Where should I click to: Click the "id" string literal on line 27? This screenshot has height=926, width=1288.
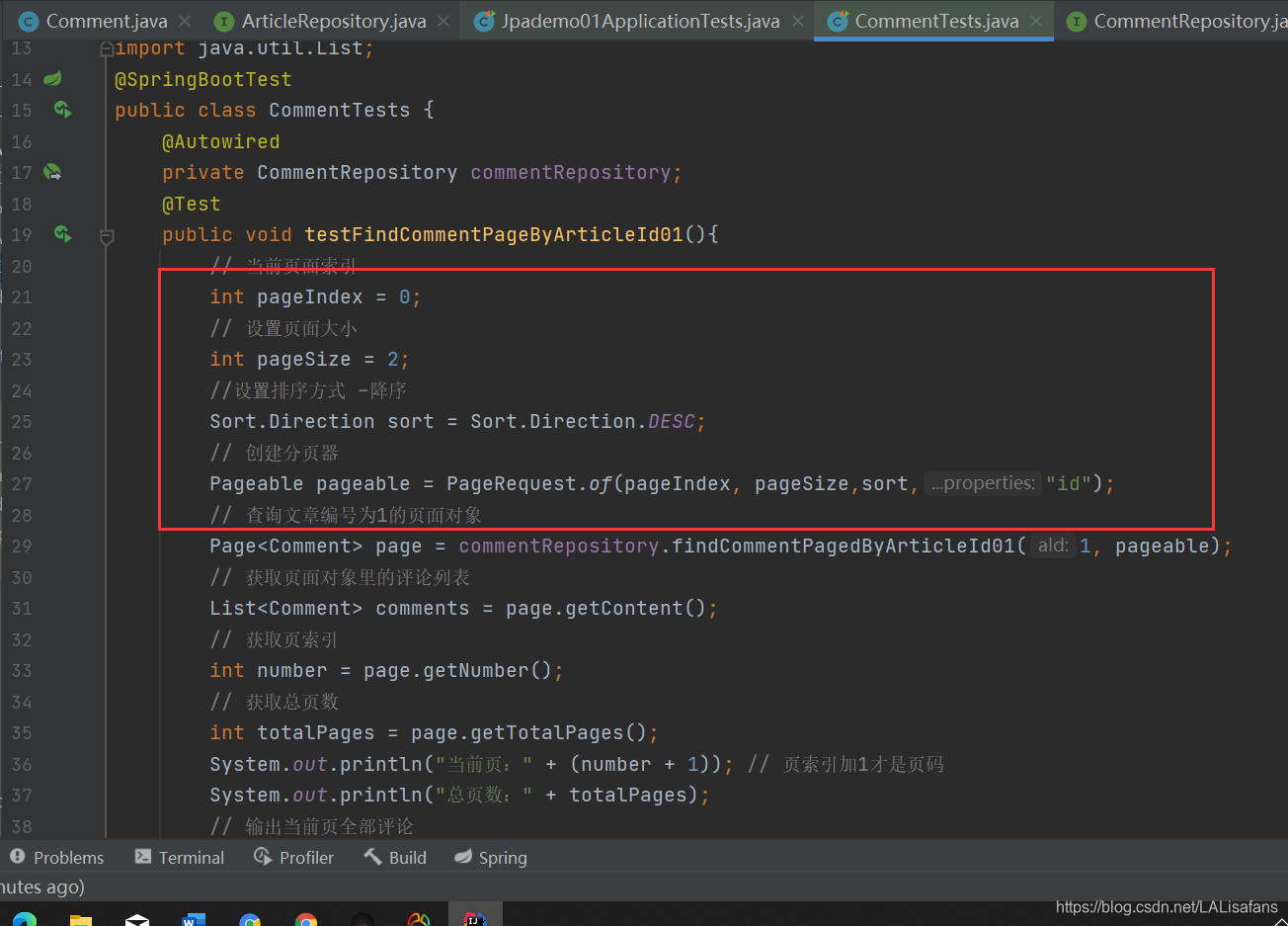[x=1069, y=483]
